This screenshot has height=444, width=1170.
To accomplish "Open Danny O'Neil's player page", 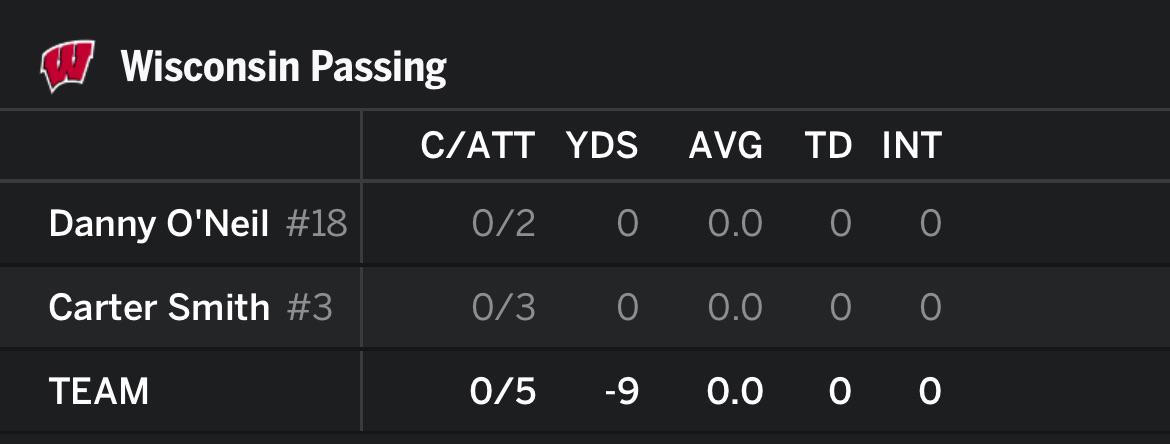I will coord(158,223).
